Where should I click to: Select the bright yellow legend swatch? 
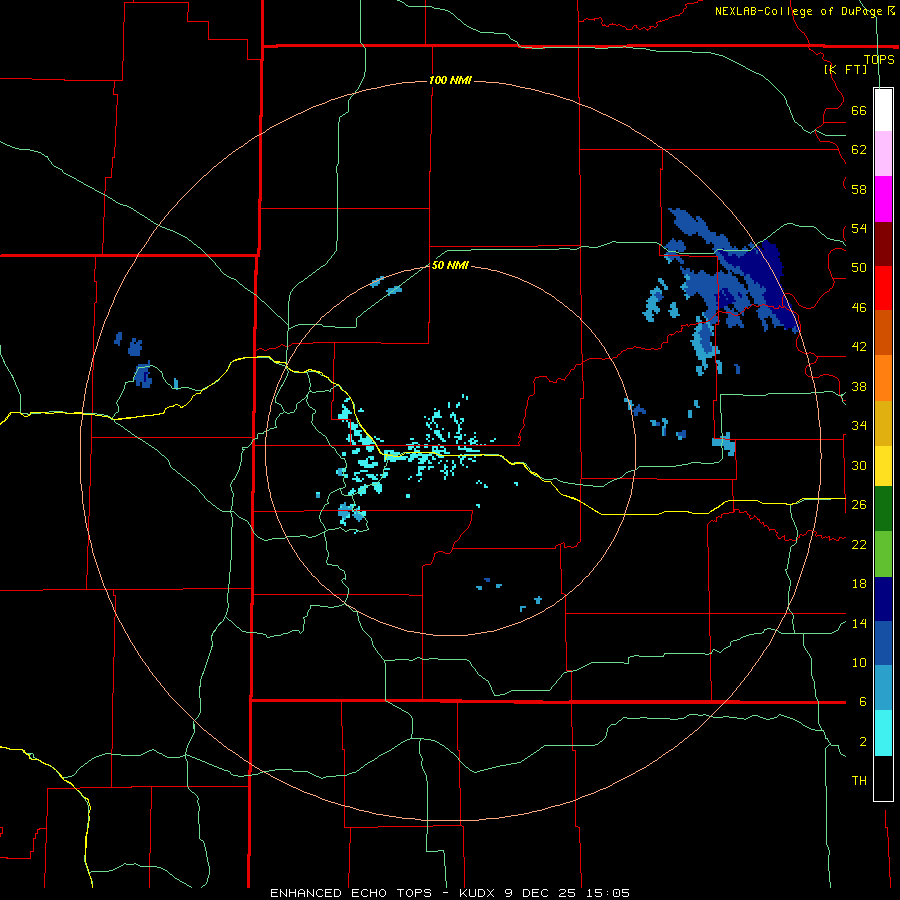[x=883, y=465]
